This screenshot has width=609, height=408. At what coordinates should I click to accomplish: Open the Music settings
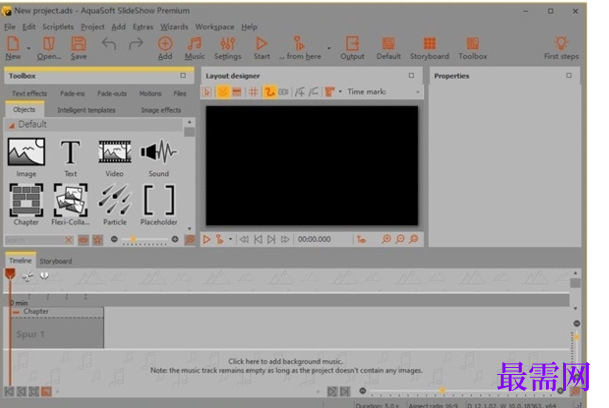point(195,48)
